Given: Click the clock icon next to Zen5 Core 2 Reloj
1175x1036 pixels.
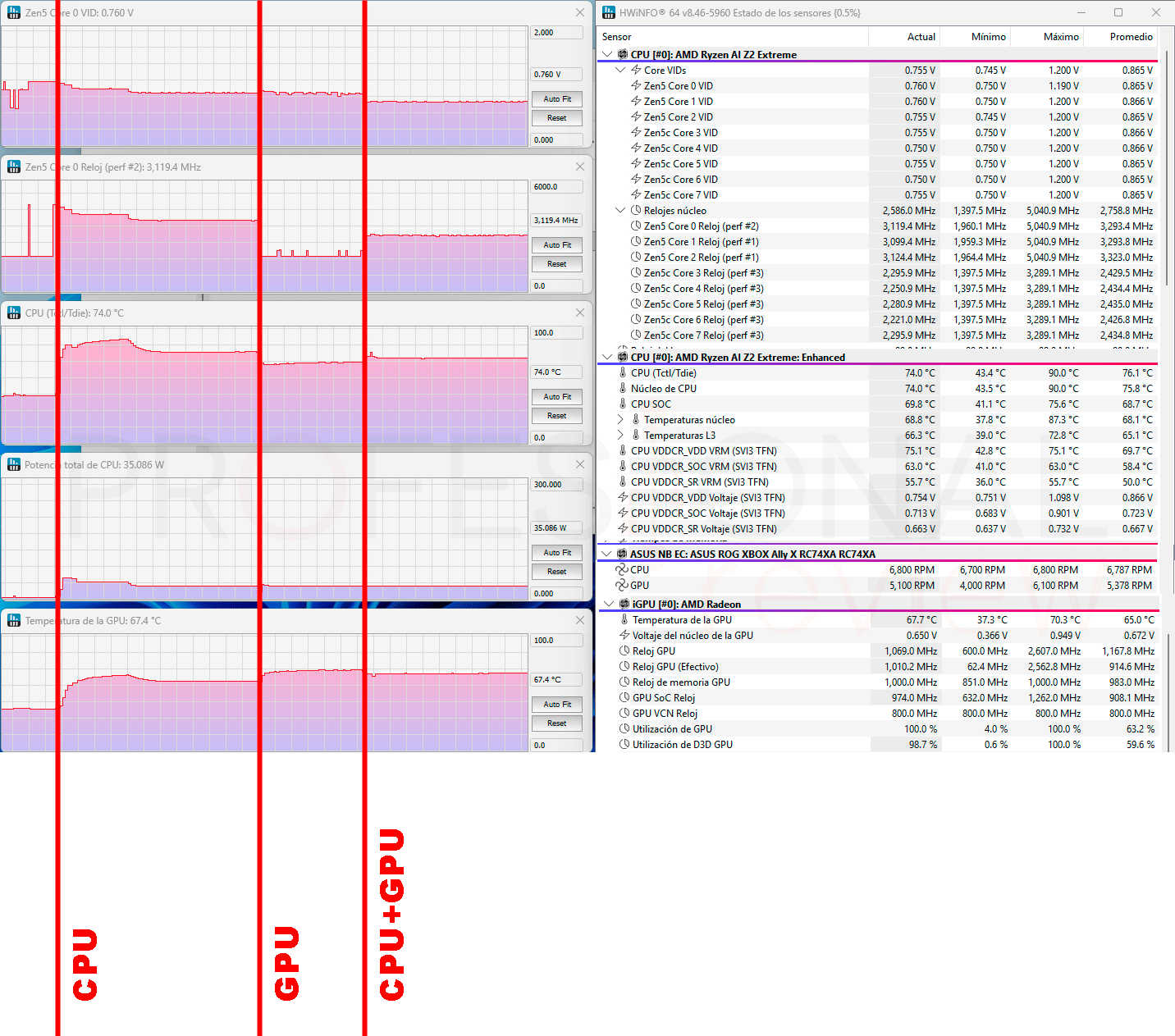Looking at the screenshot, I should [636, 258].
